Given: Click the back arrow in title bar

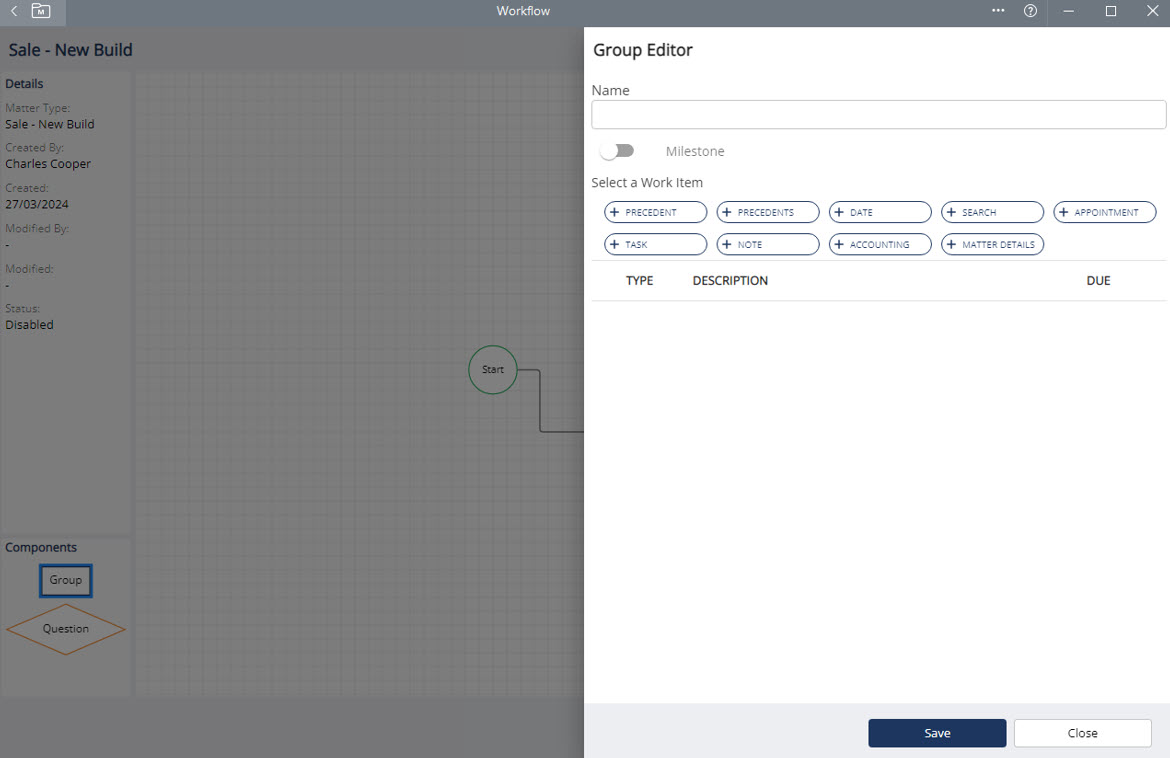Looking at the screenshot, I should tap(14, 11).
